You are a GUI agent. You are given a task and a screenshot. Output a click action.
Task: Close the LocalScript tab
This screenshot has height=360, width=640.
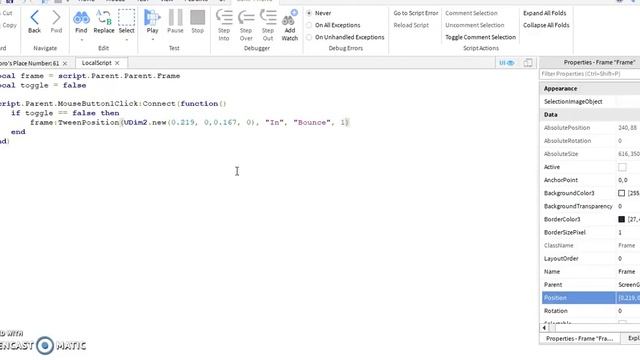117,63
